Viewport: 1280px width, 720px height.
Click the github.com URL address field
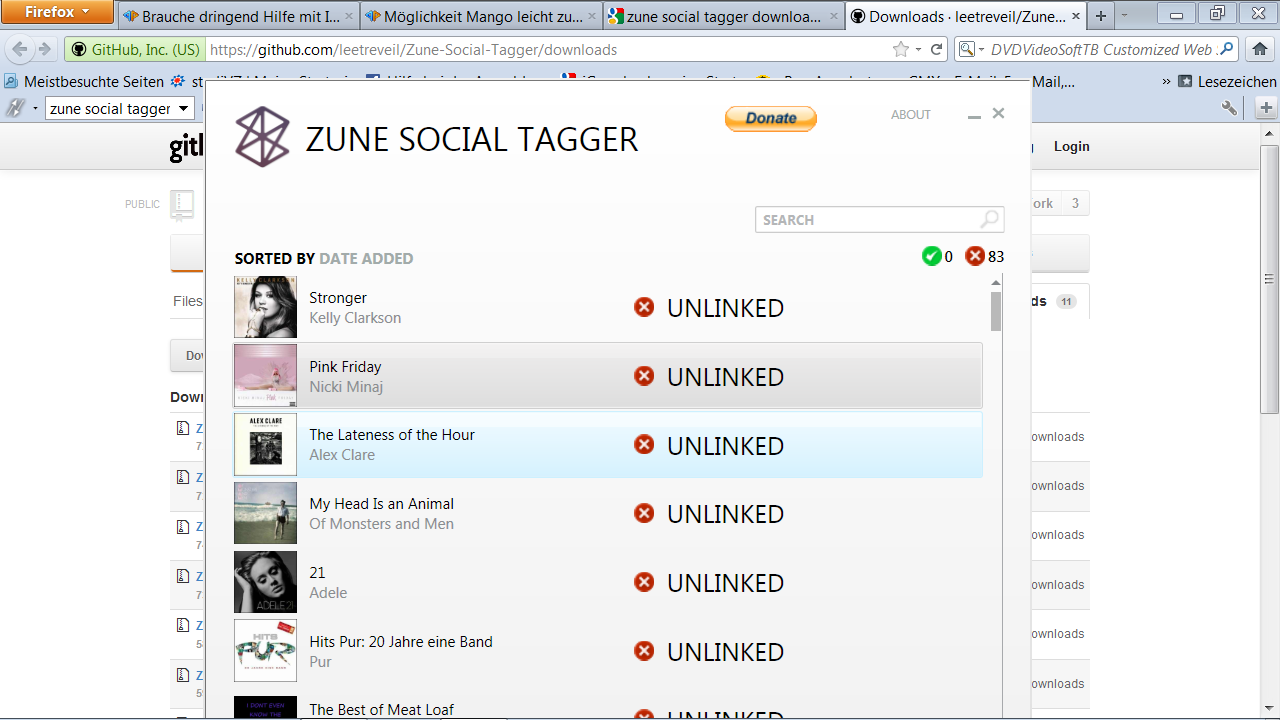coord(545,50)
